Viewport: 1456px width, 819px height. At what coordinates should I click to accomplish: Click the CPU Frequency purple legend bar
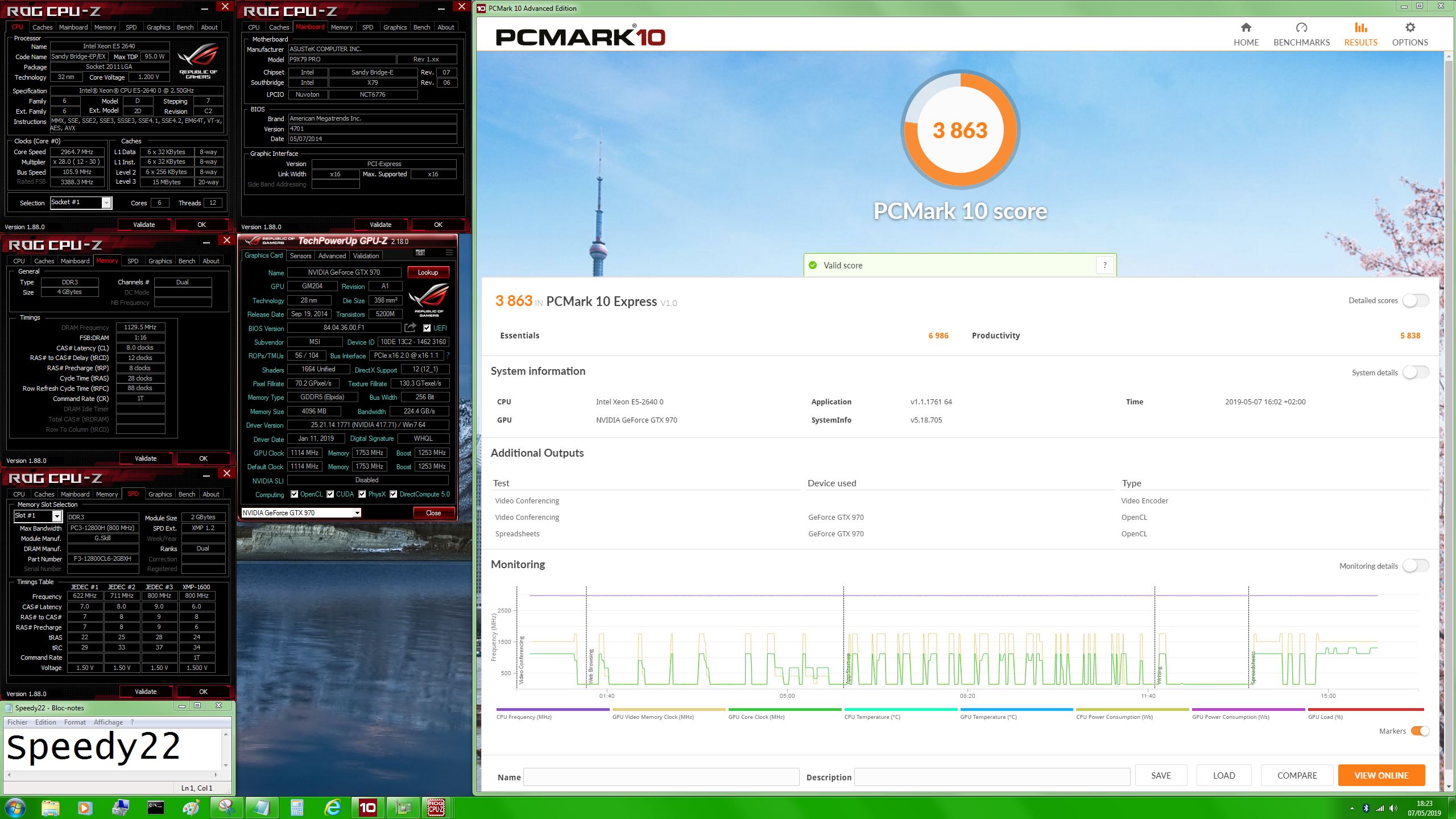tap(552, 709)
